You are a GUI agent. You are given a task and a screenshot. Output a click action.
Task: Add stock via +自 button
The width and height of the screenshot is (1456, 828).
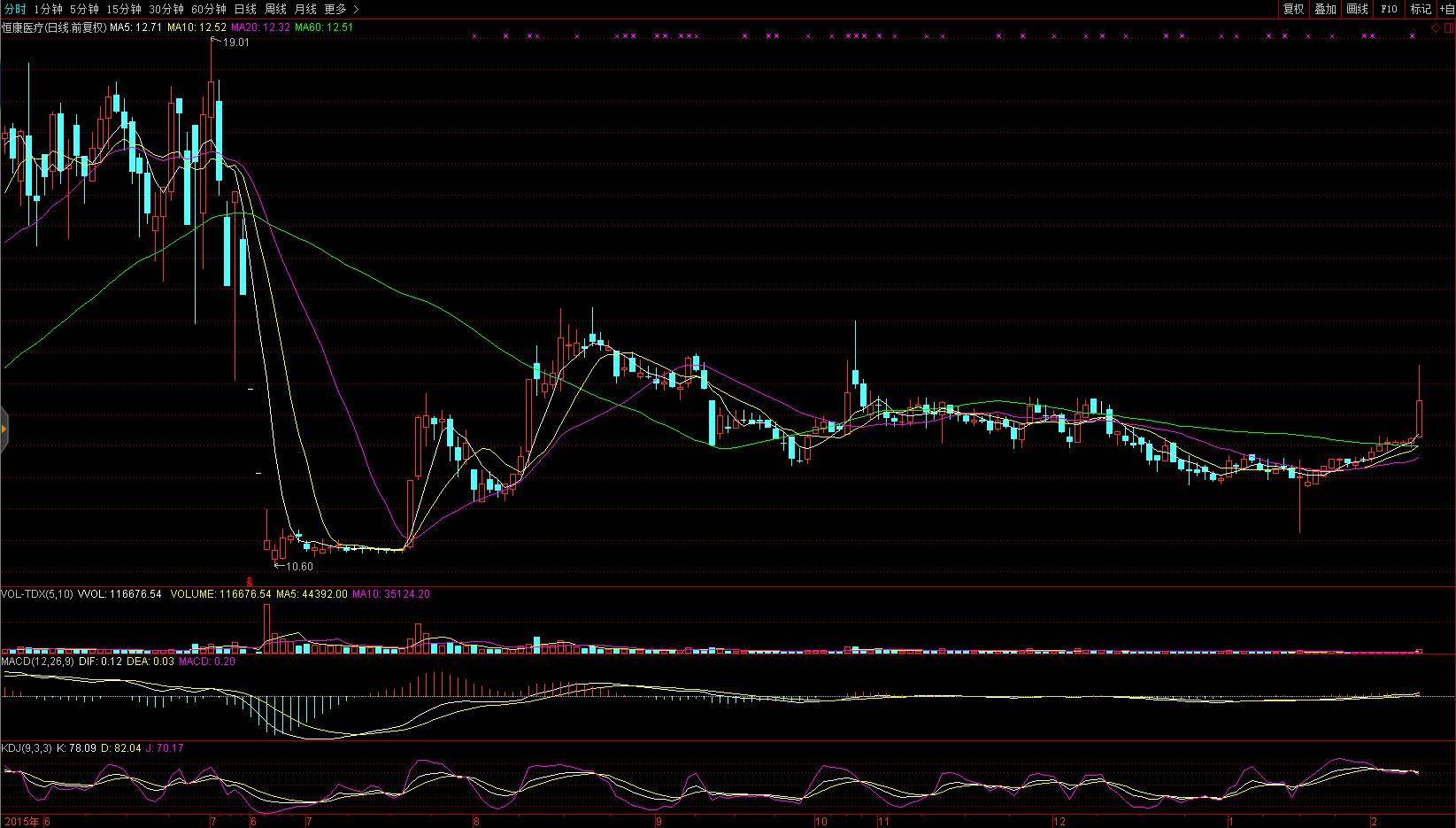(1446, 9)
